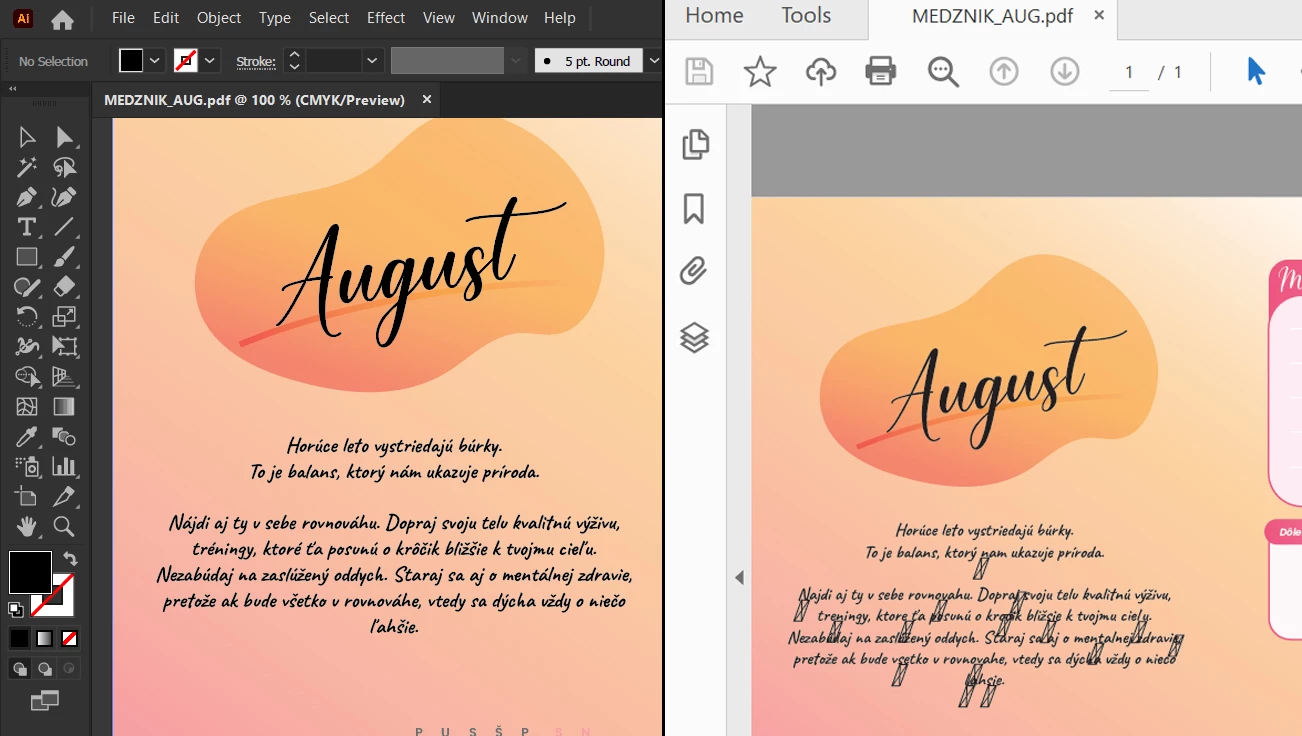This screenshot has width=1302, height=736.
Task: Change Illustrator screen mode
Action: click(x=45, y=701)
